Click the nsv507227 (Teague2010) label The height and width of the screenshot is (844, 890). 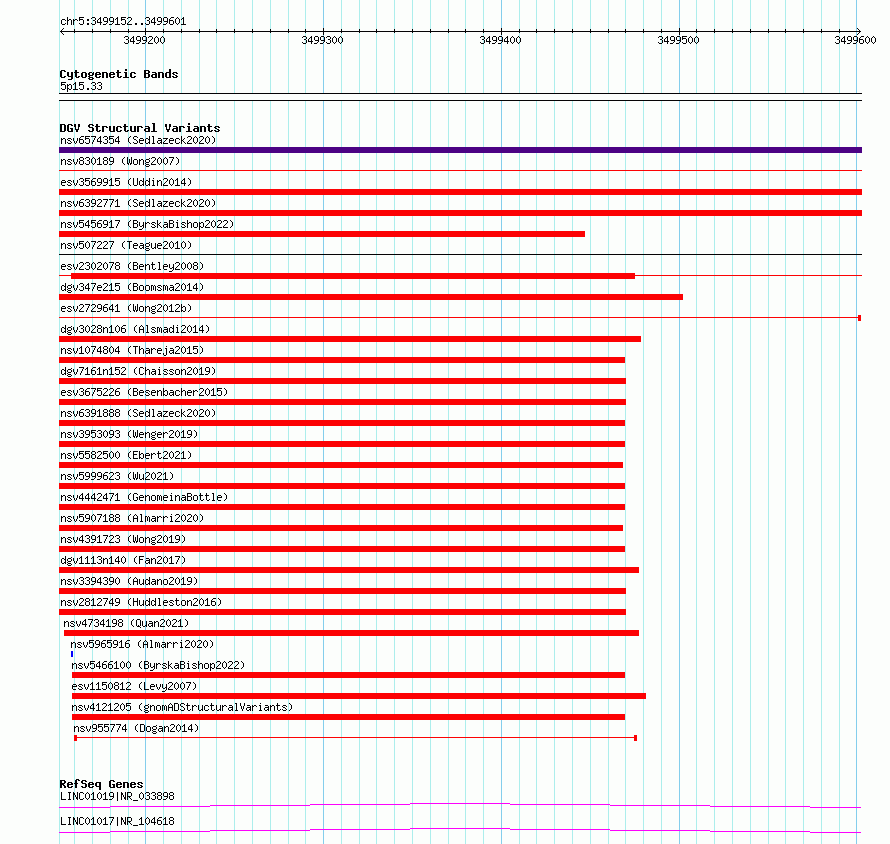126,245
